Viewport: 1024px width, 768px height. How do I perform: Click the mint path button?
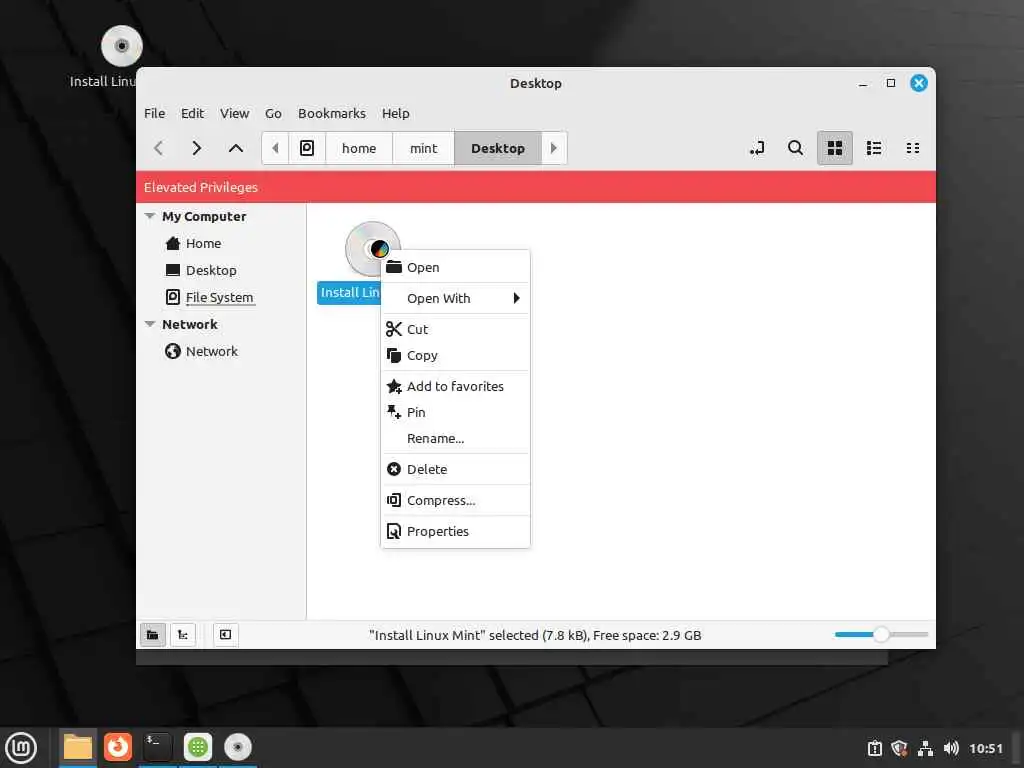click(423, 148)
